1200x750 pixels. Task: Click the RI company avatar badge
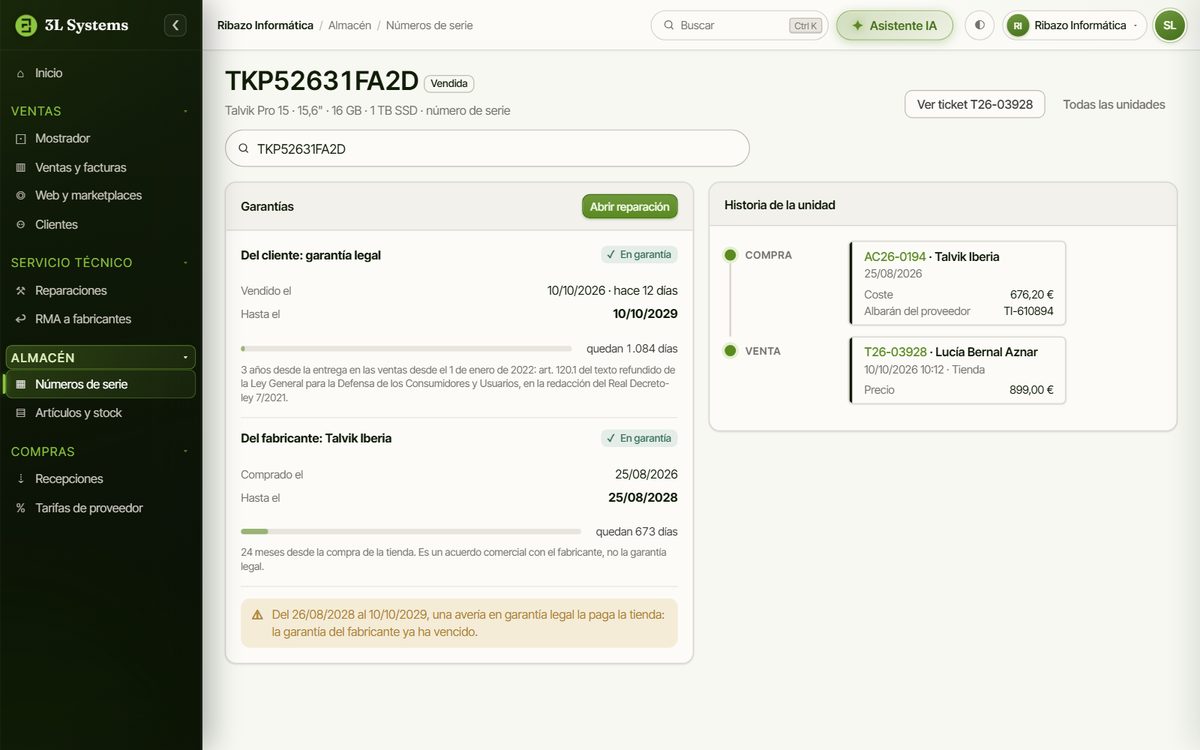pyautogui.click(x=1018, y=25)
